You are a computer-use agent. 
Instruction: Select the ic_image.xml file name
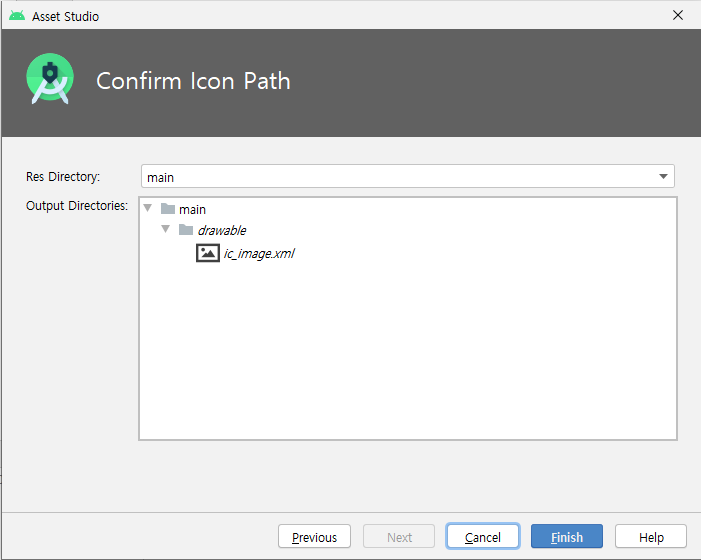pos(259,253)
